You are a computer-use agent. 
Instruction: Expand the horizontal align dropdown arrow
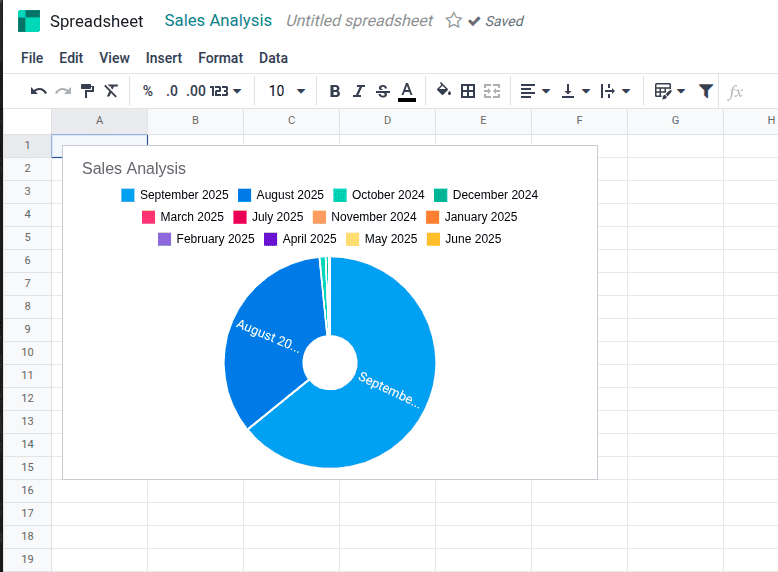[x=546, y=91]
